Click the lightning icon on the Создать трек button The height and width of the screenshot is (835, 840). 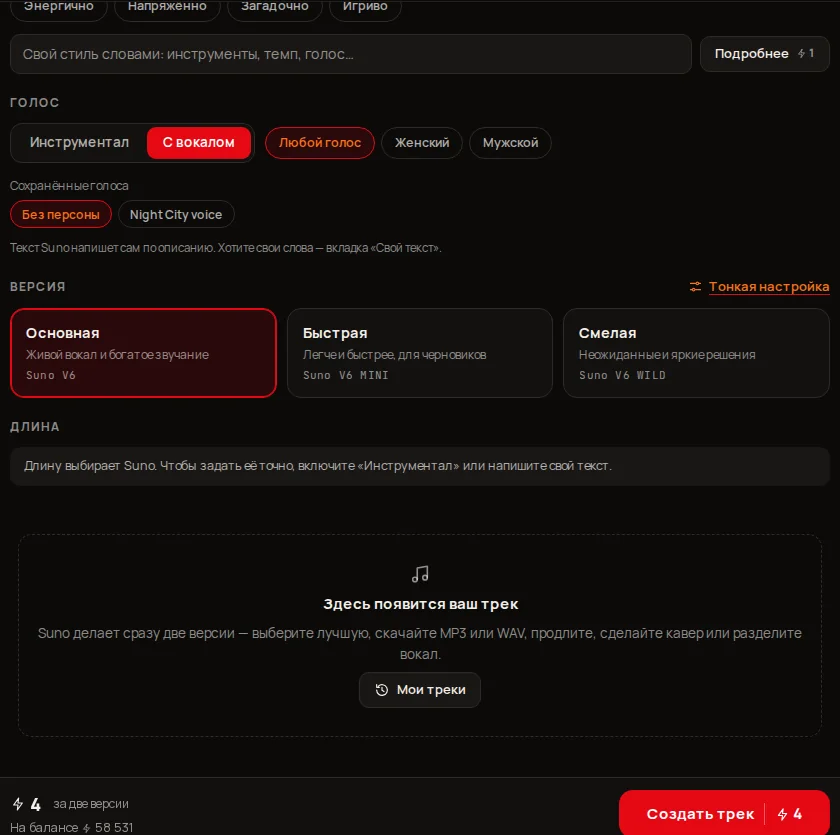[783, 814]
